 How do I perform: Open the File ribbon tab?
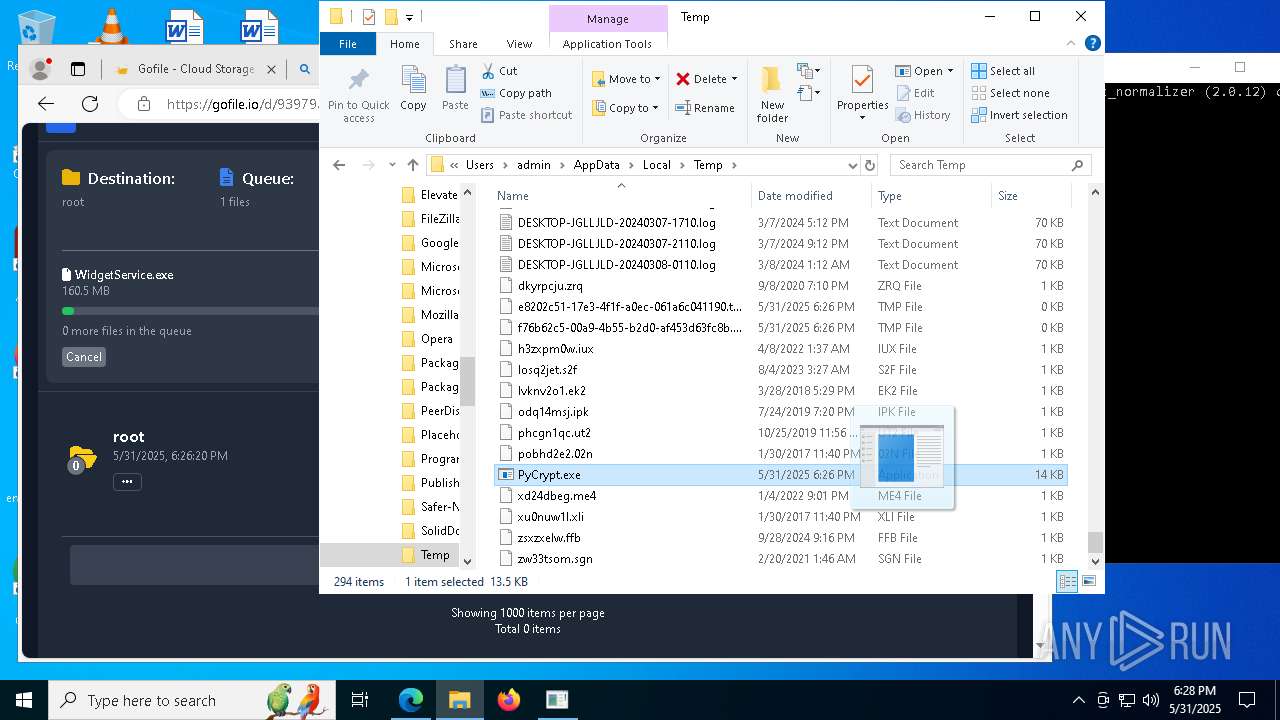pyautogui.click(x=348, y=44)
